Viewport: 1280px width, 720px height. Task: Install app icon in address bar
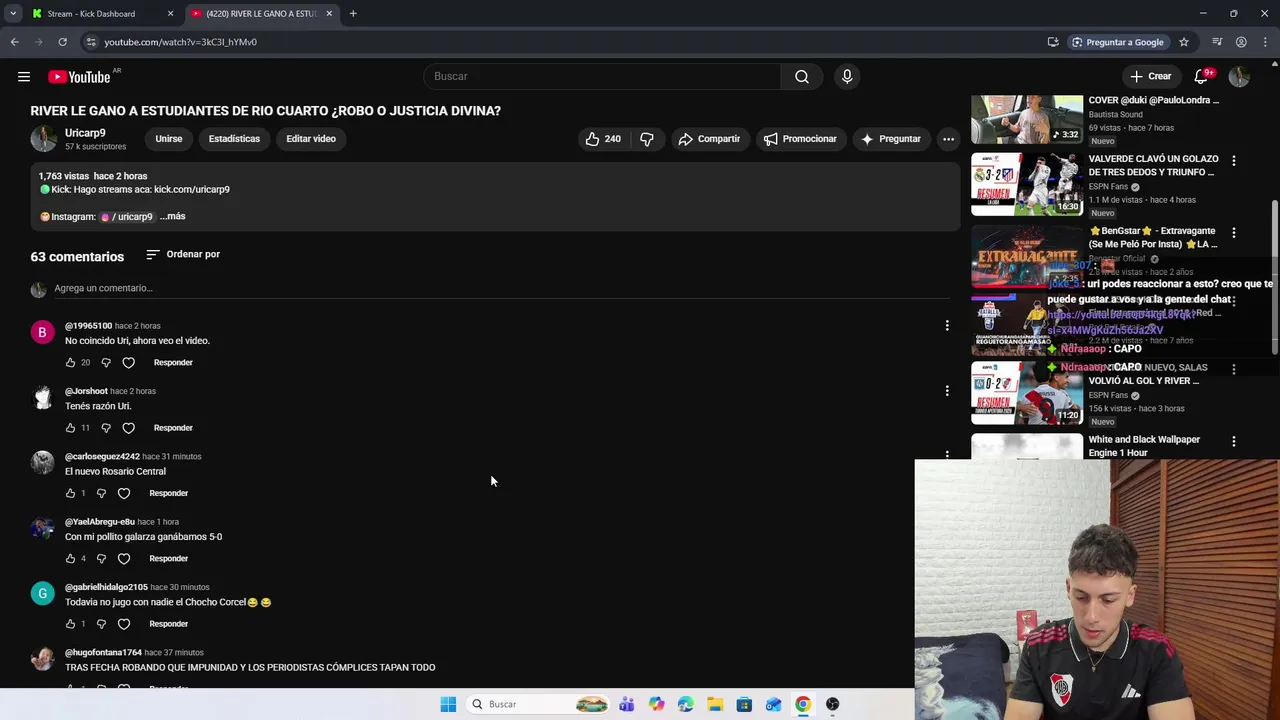(x=1053, y=42)
